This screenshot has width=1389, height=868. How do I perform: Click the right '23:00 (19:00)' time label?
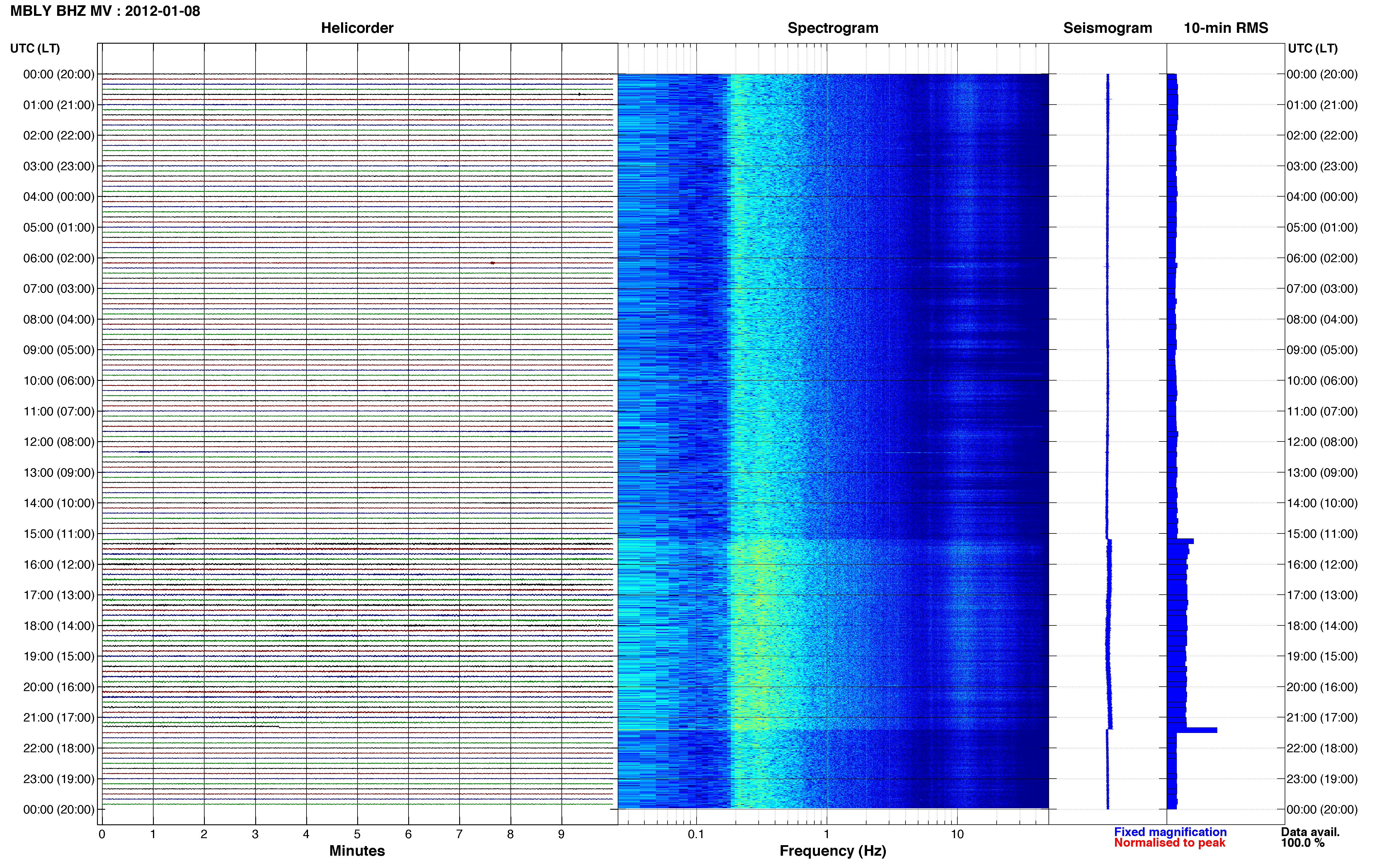(1322, 779)
